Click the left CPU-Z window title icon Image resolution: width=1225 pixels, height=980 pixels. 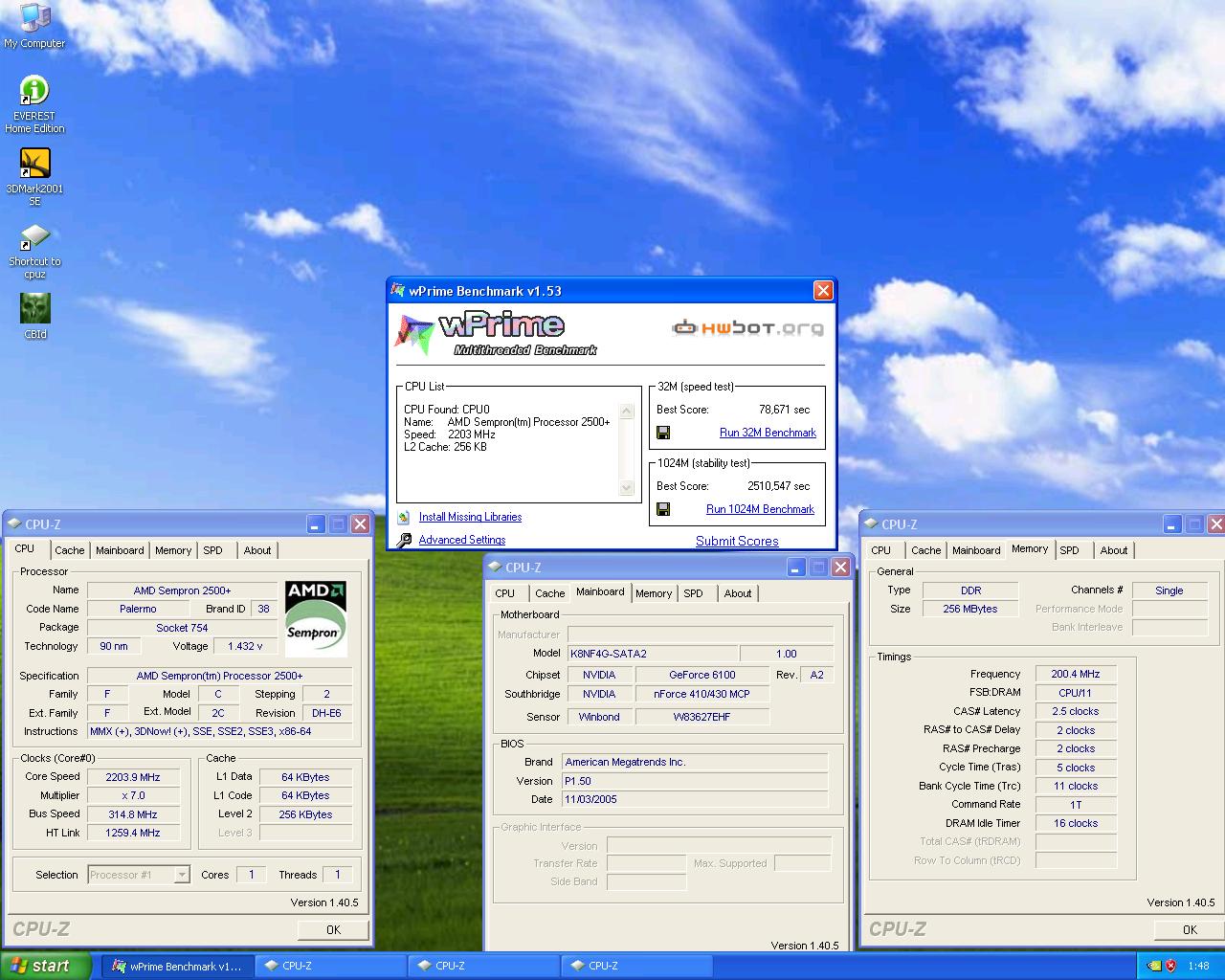(14, 524)
